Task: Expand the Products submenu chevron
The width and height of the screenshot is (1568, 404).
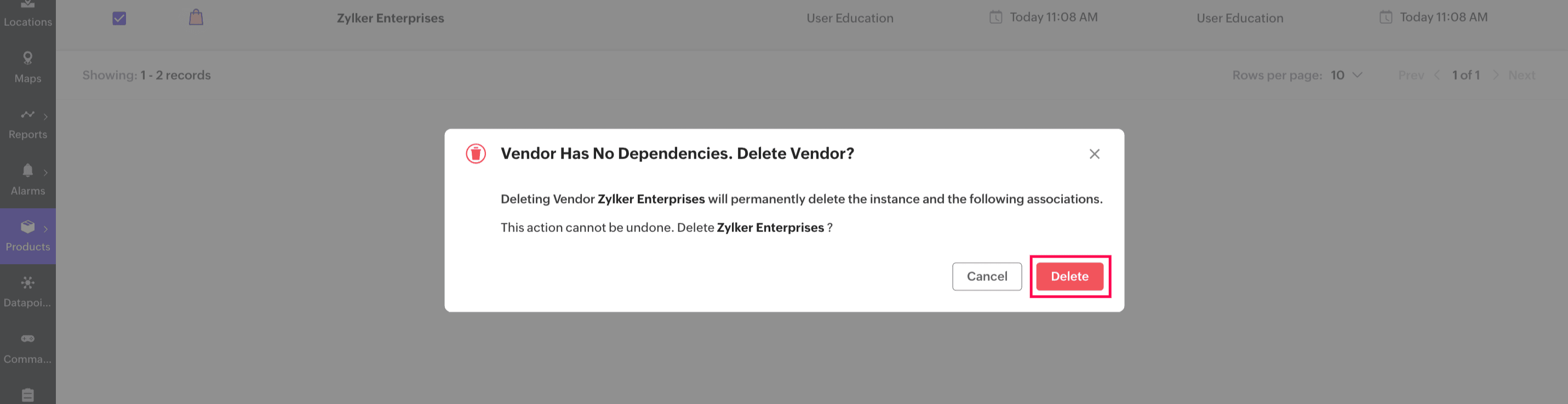Action: (45, 229)
